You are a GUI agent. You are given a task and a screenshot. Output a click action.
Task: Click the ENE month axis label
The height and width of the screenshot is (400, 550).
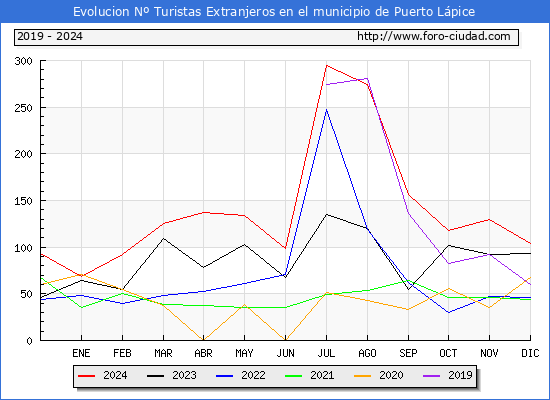pos(81,353)
